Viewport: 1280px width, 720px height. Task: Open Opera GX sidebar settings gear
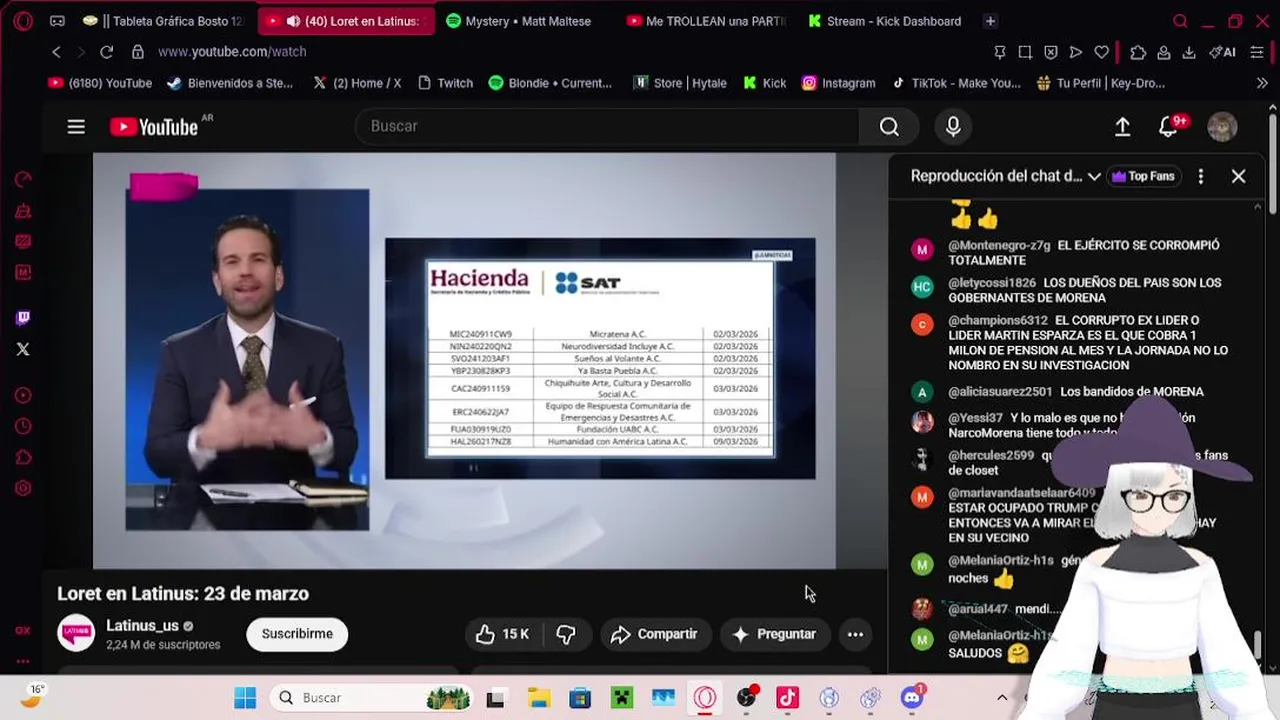tap(23, 488)
